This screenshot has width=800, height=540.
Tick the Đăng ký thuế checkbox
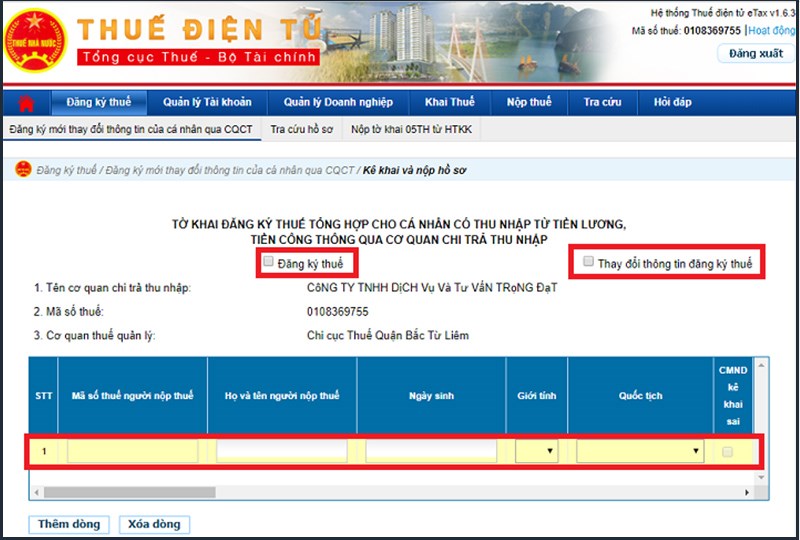268,262
